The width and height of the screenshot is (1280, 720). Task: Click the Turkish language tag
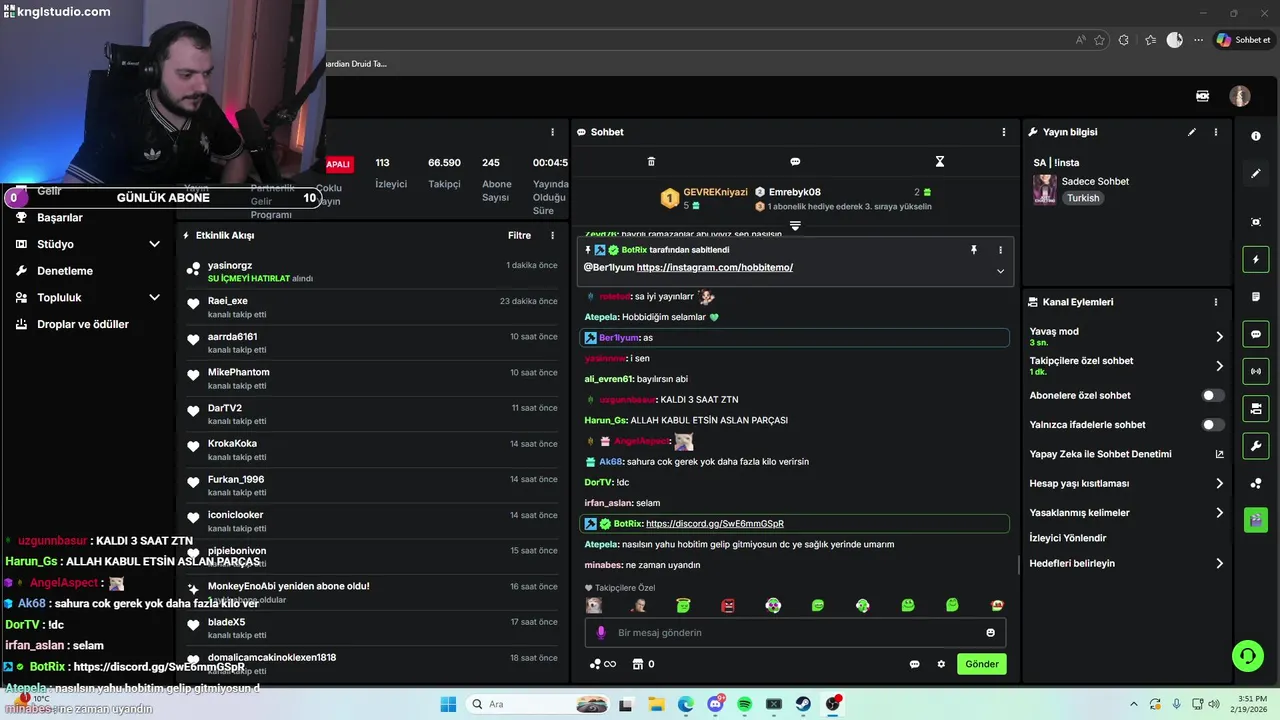pos(1083,198)
